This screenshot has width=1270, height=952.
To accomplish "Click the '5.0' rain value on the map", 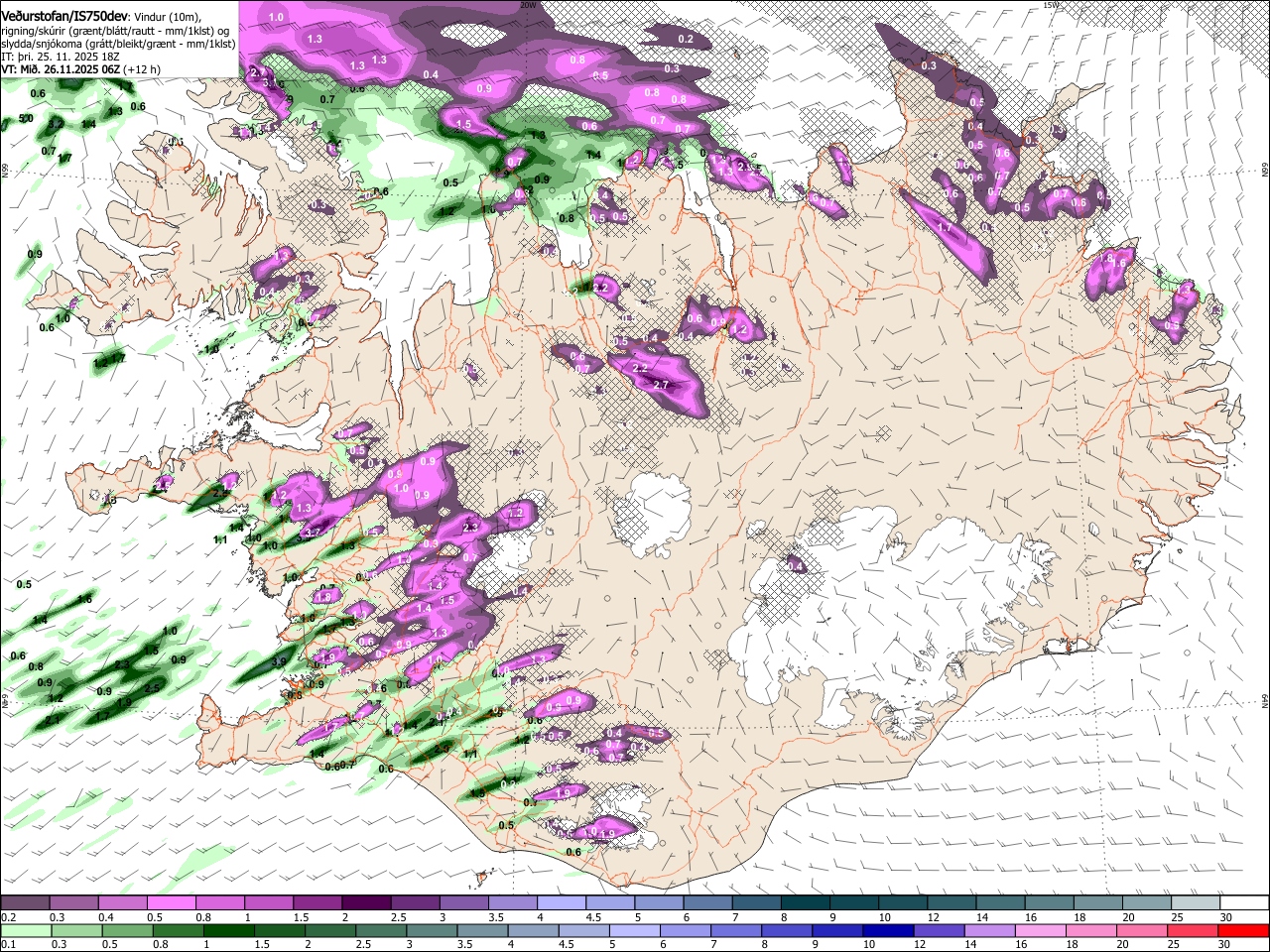I will tap(26, 119).
